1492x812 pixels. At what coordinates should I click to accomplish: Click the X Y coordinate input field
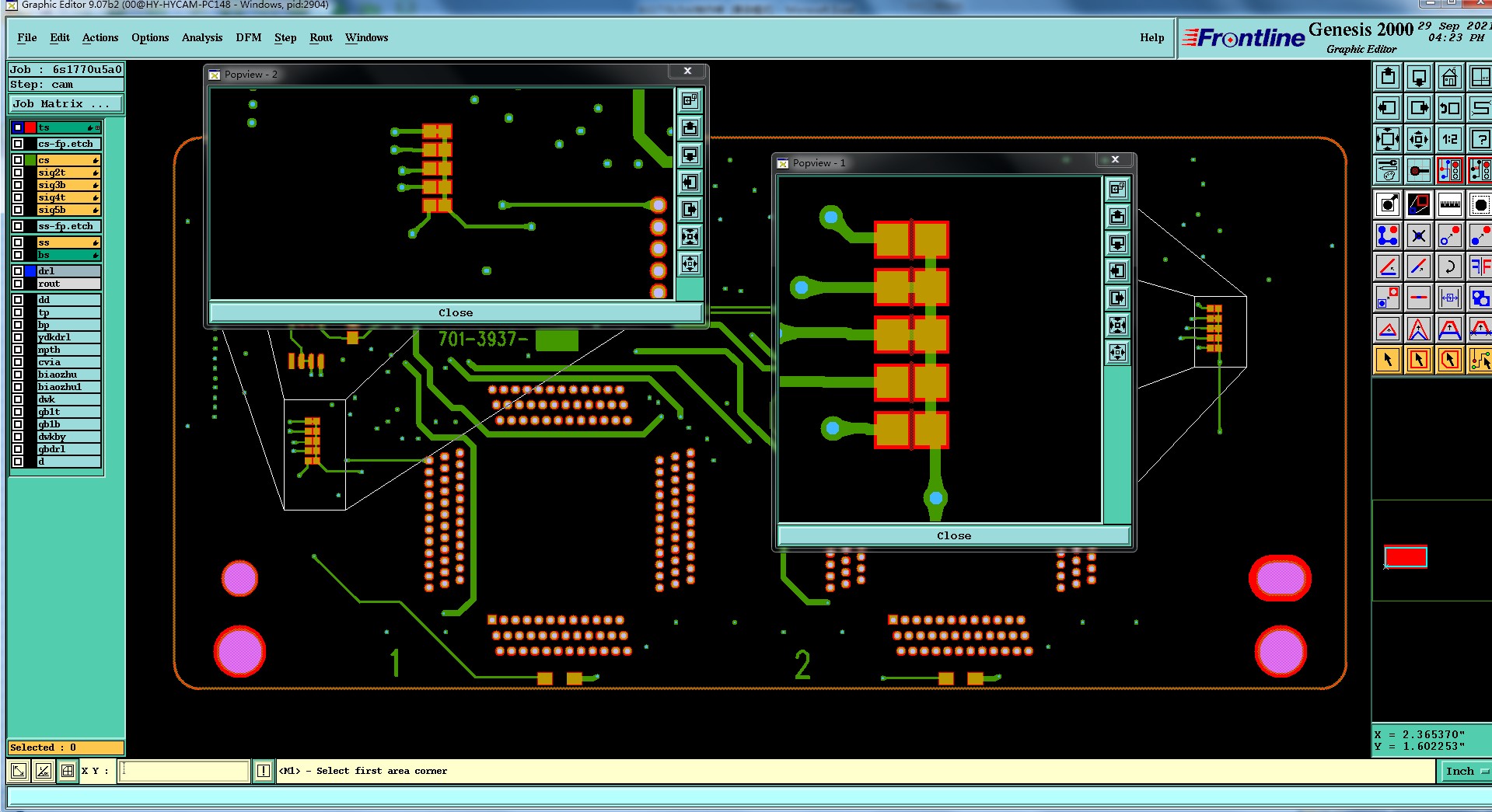click(183, 771)
